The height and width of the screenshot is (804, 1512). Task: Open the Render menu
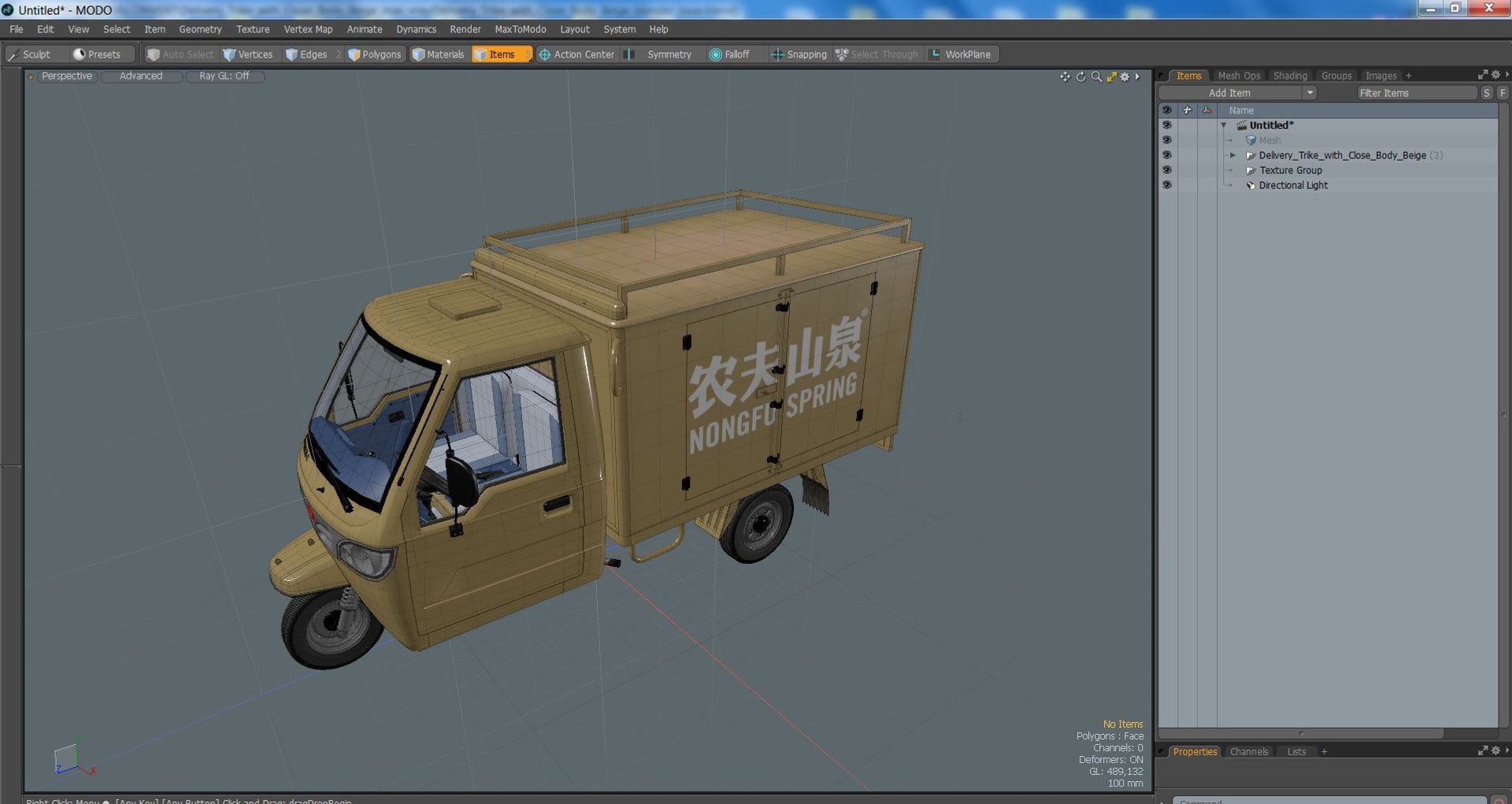465,29
